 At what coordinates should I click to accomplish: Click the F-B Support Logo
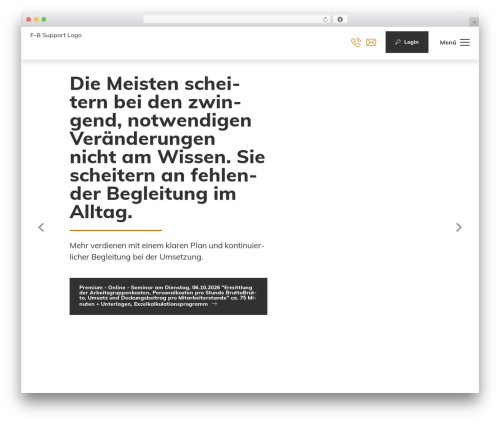56,35
